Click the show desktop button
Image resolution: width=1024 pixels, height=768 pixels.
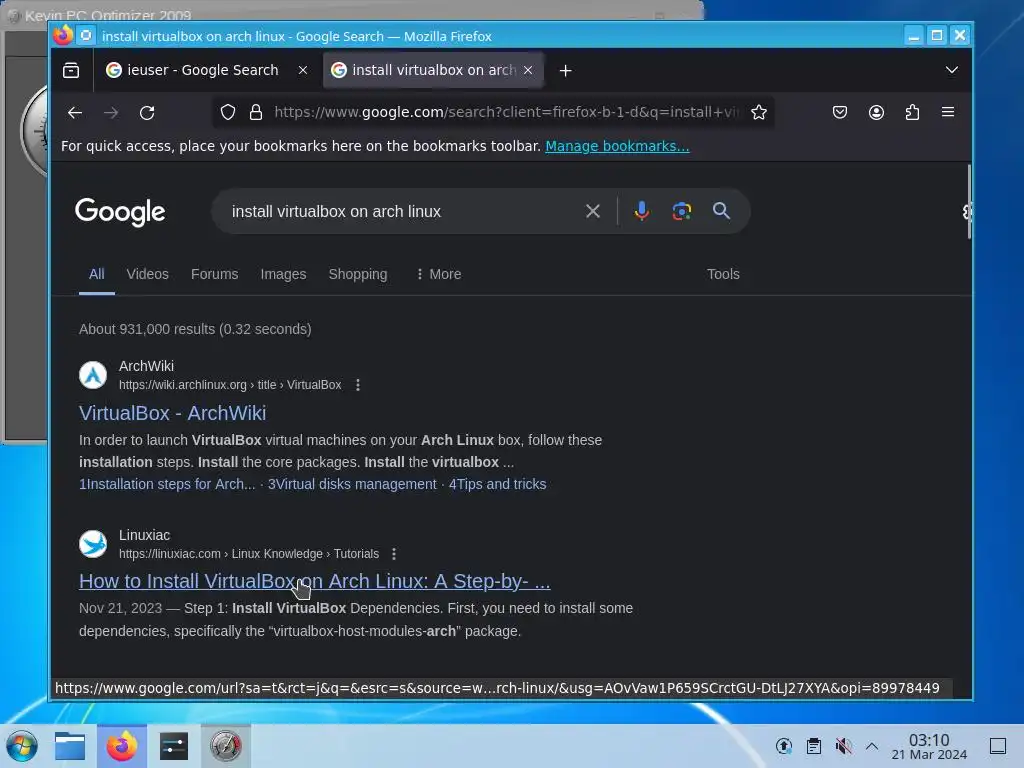(998, 746)
